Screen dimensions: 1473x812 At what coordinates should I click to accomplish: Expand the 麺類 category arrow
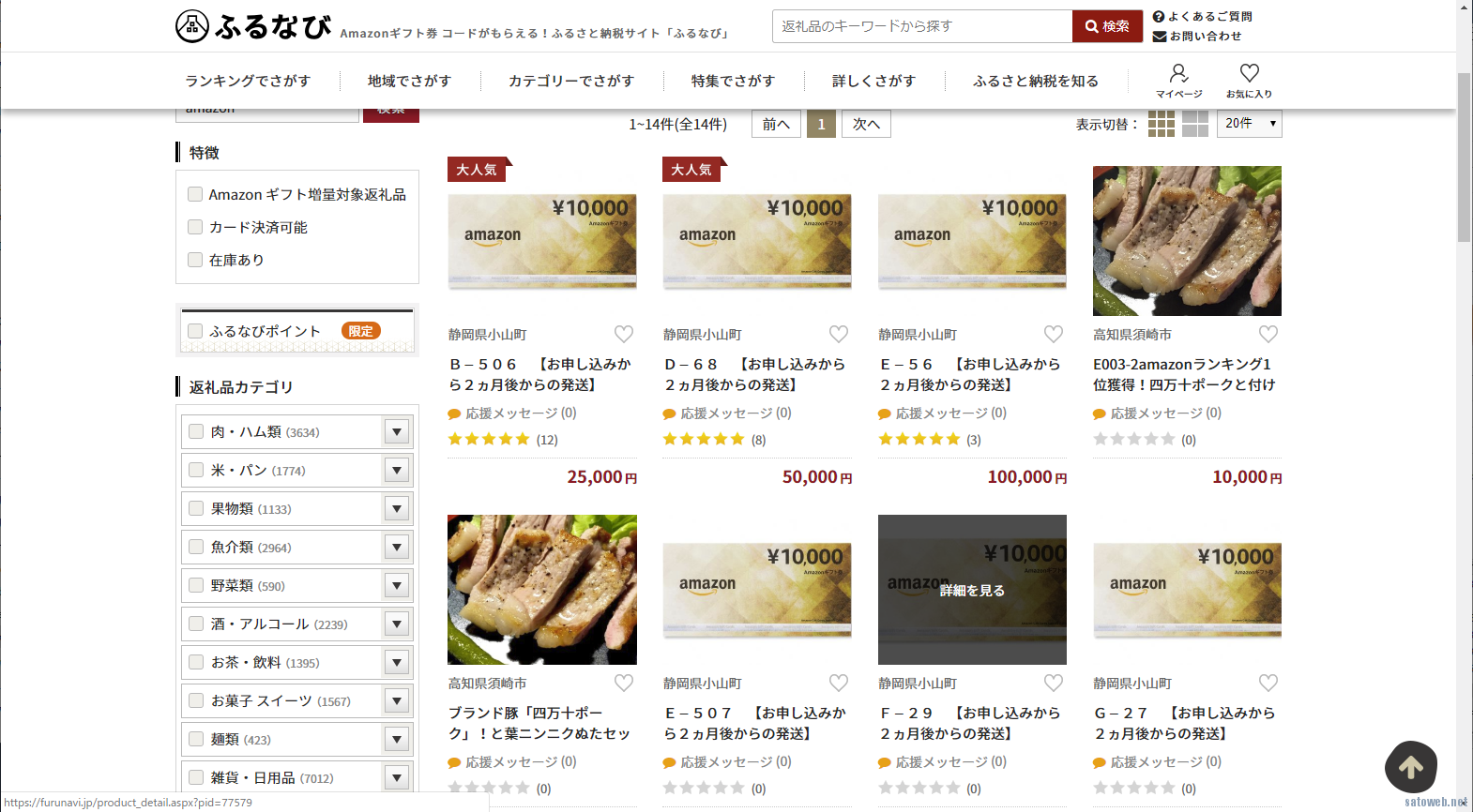(x=397, y=739)
